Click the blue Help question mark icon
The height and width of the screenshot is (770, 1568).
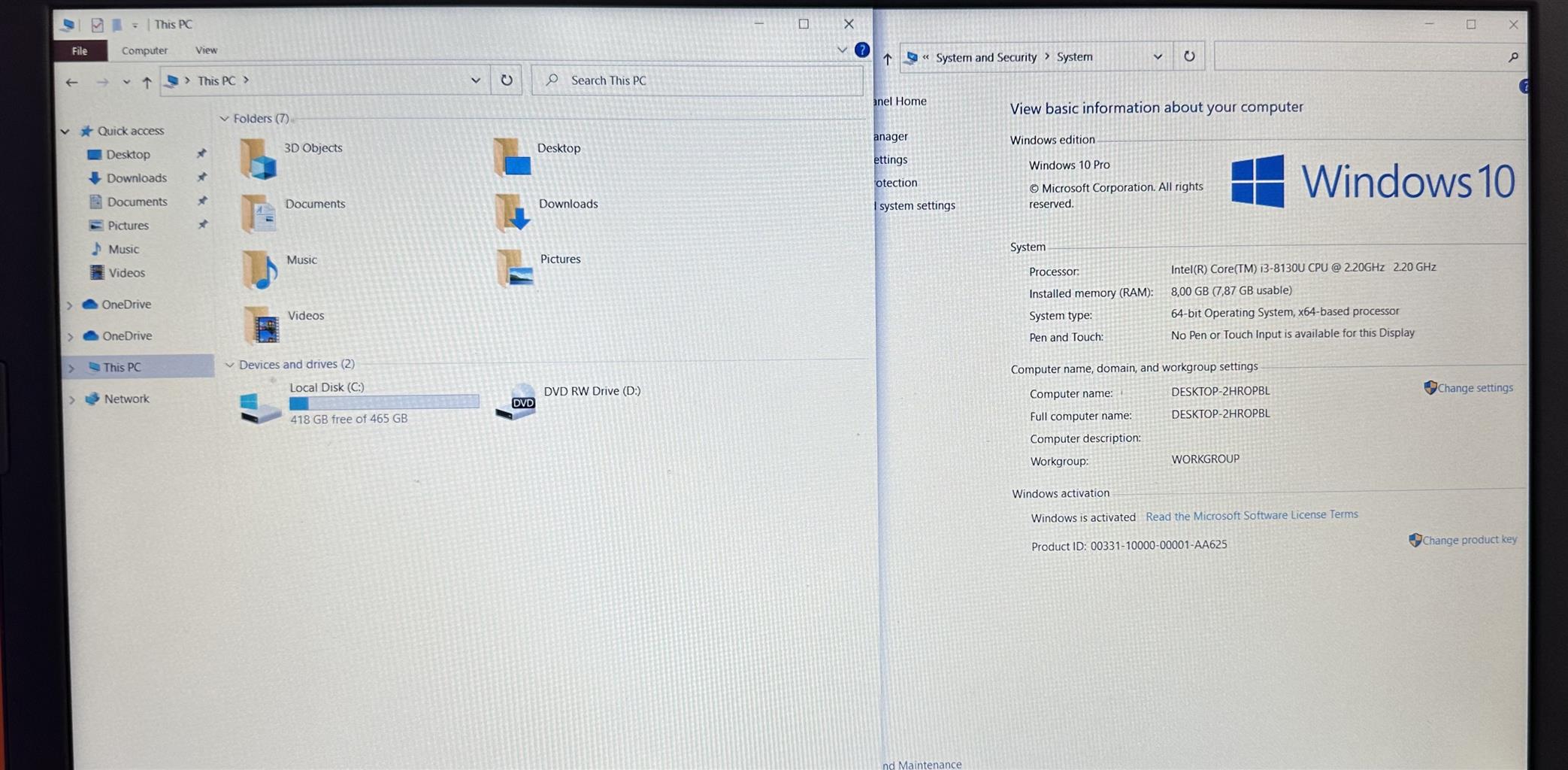tap(862, 50)
